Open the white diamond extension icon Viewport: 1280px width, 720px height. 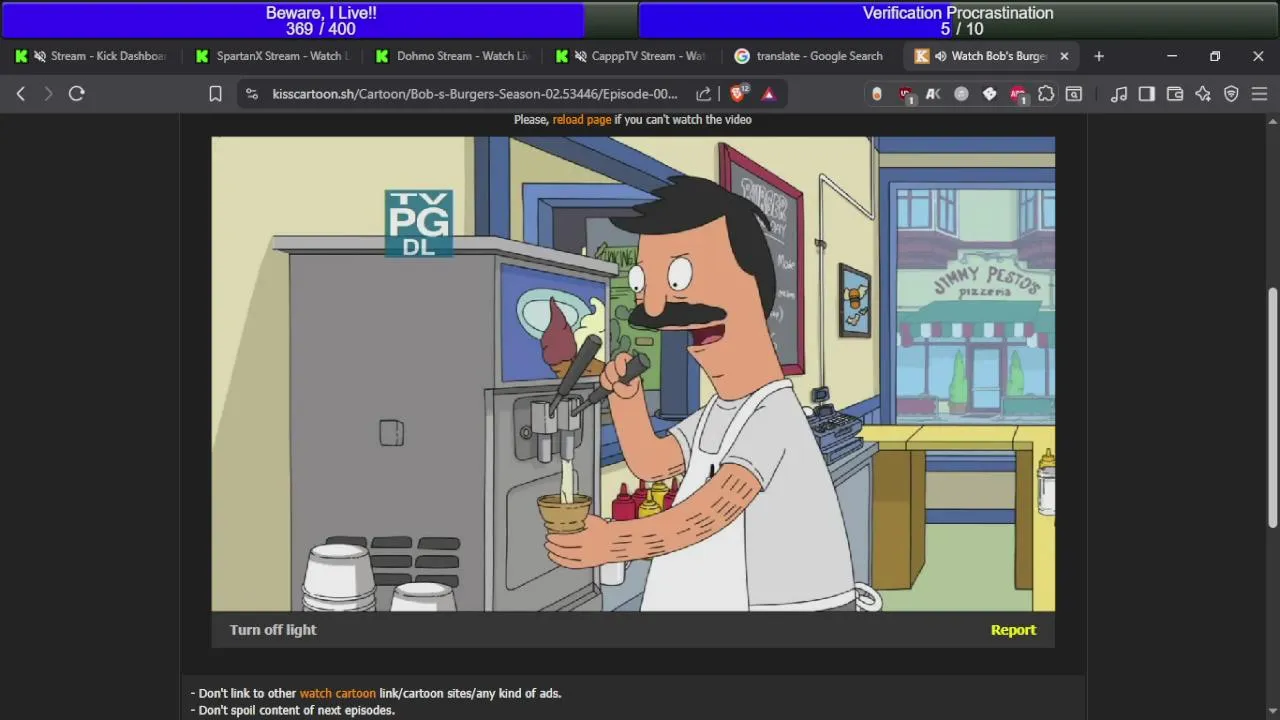click(x=989, y=94)
